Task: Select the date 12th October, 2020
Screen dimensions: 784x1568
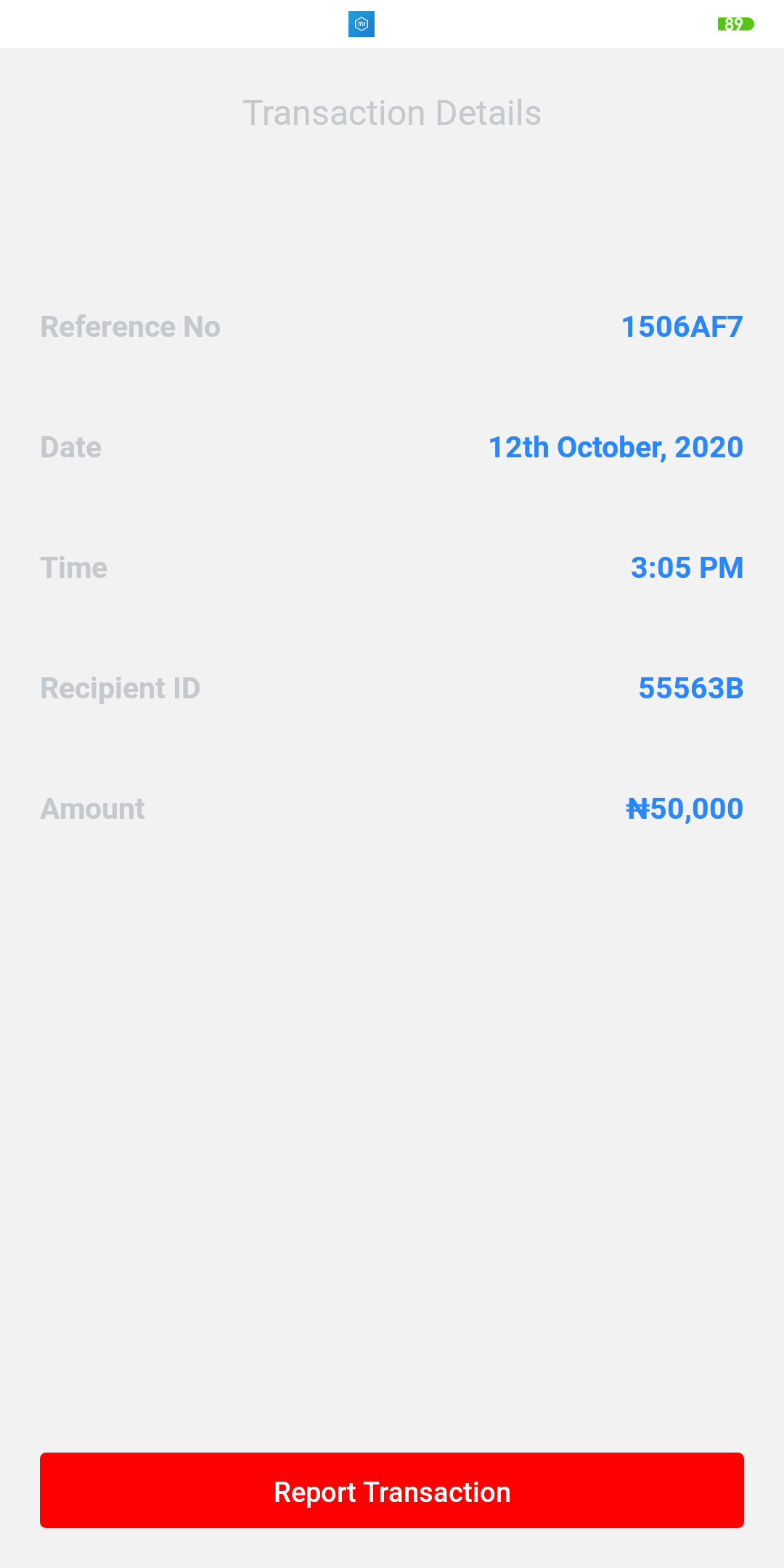Action: pyautogui.click(x=616, y=447)
